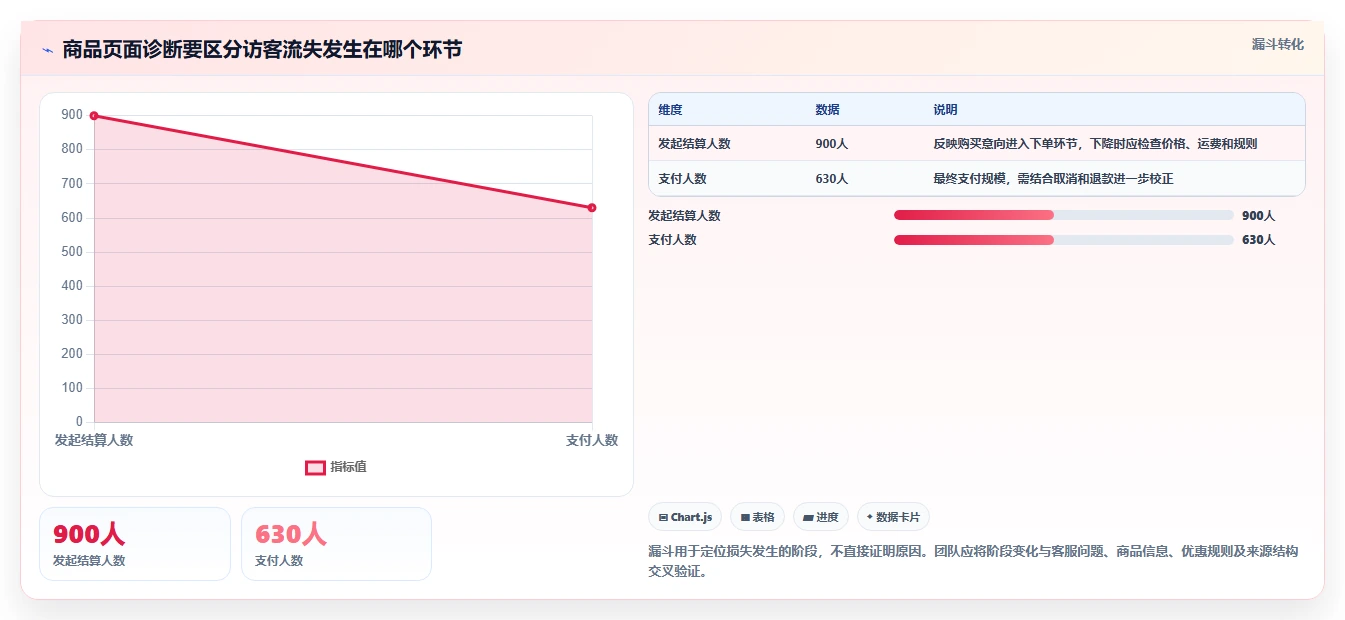1345x620 pixels.
Task: Click description starting 最终支付规模
Action: (1053, 179)
